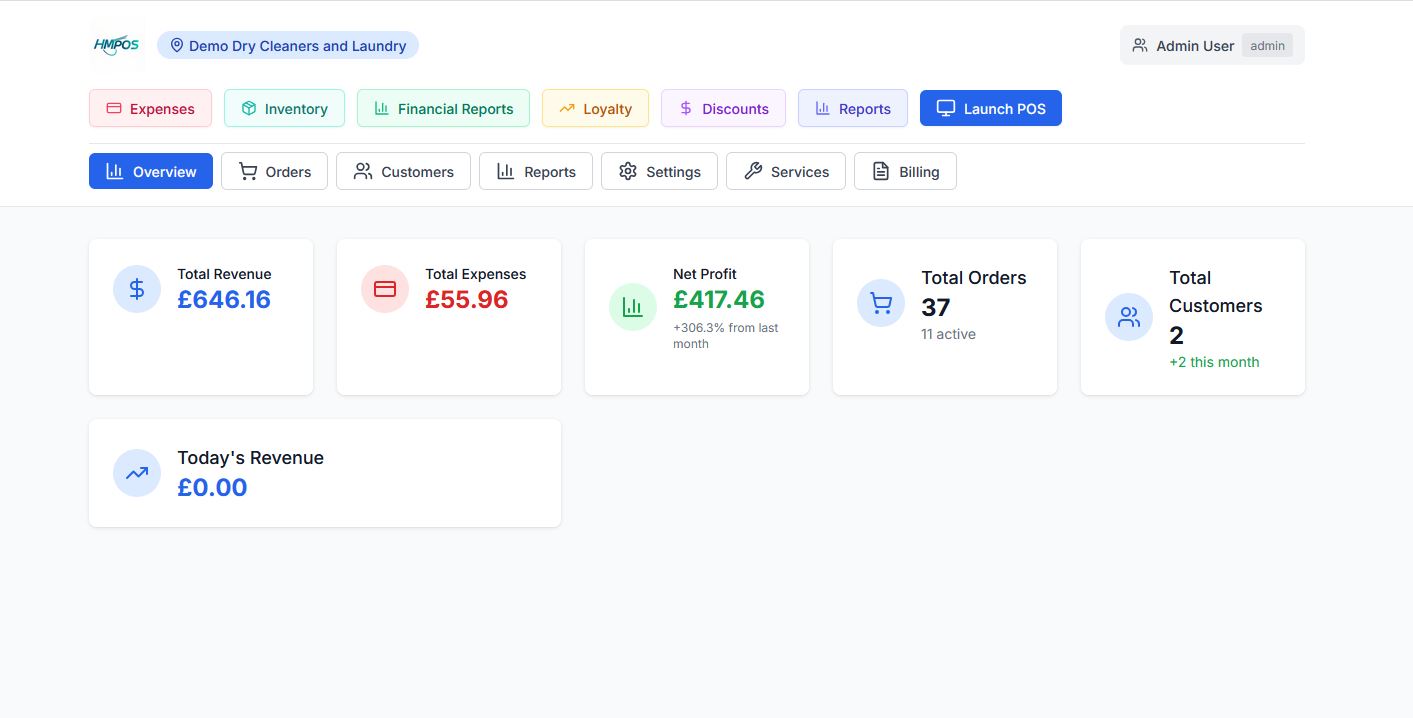Click the Admin User name

pos(1195,45)
